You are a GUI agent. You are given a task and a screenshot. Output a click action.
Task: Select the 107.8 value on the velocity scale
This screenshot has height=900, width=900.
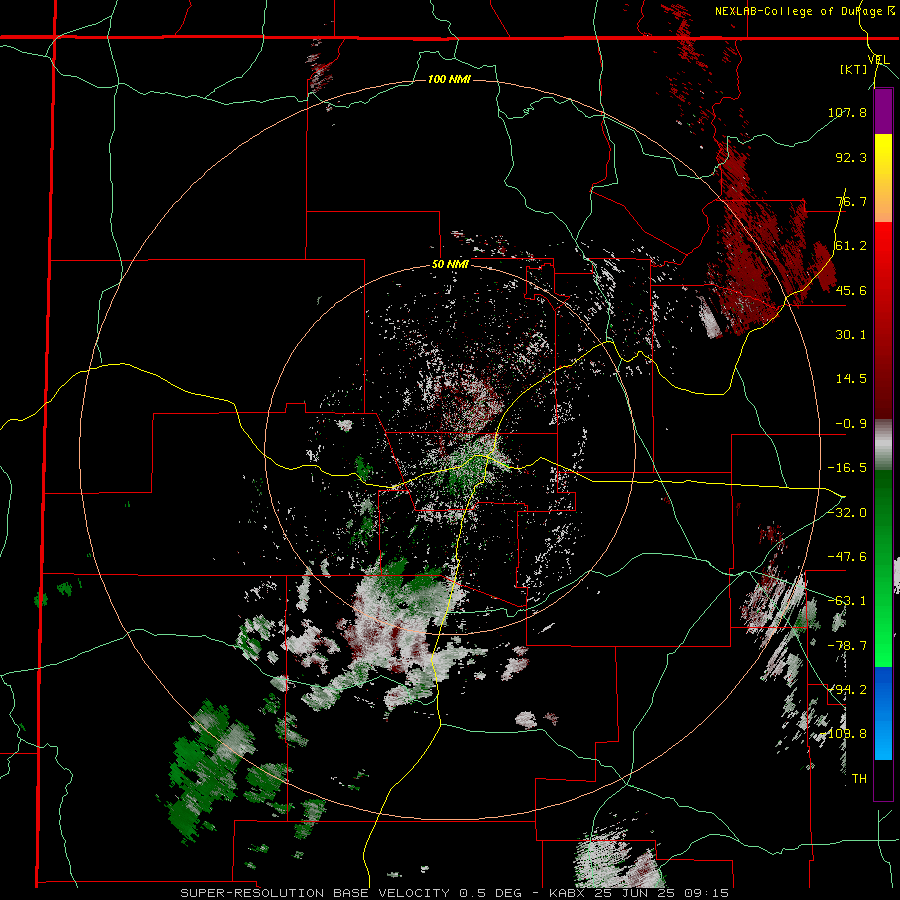pyautogui.click(x=847, y=112)
